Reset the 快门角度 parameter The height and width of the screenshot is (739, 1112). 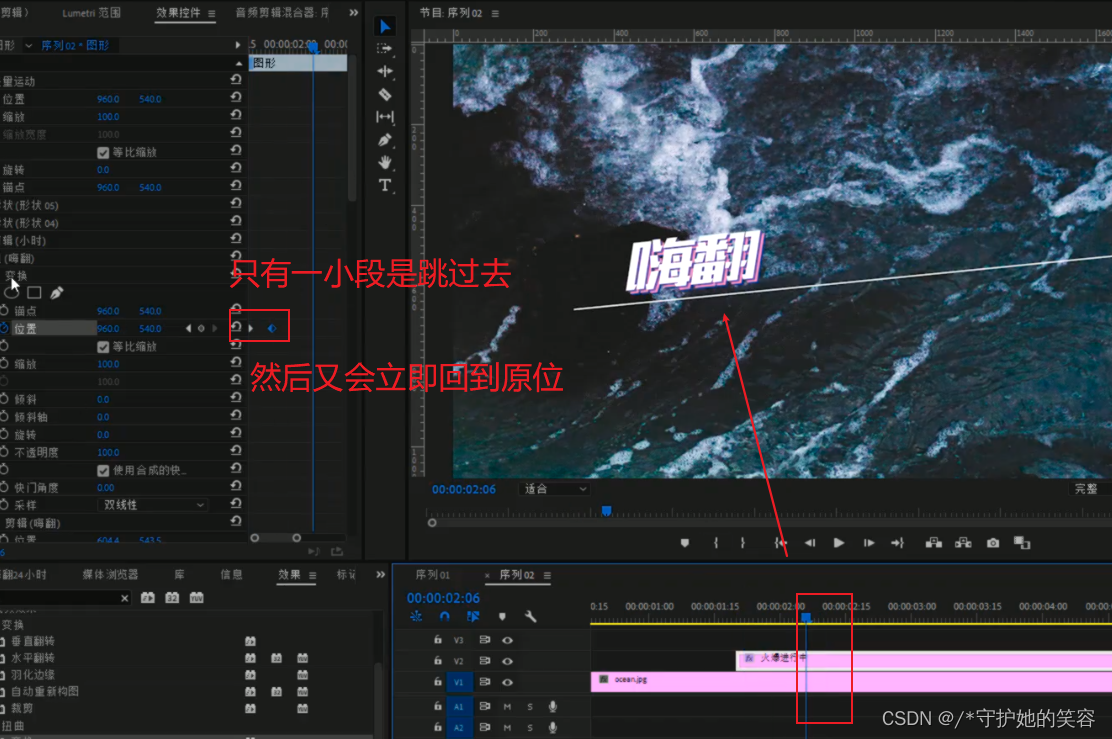235,486
